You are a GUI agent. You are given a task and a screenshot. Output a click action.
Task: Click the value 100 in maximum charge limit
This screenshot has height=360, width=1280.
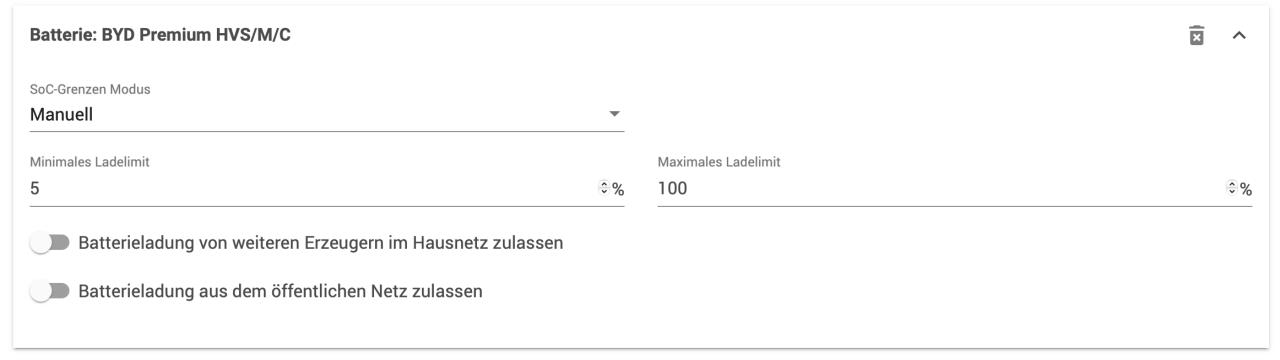[673, 188]
